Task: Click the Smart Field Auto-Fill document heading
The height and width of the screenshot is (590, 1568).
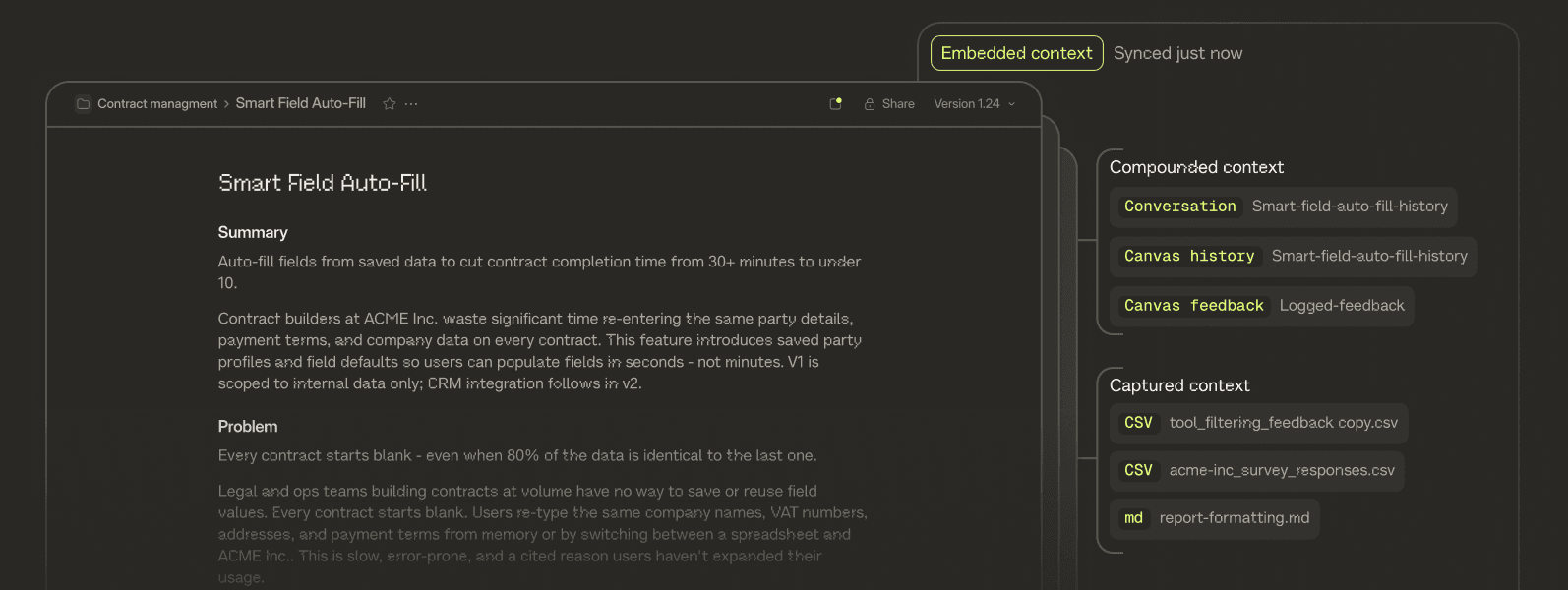Action: (x=322, y=183)
